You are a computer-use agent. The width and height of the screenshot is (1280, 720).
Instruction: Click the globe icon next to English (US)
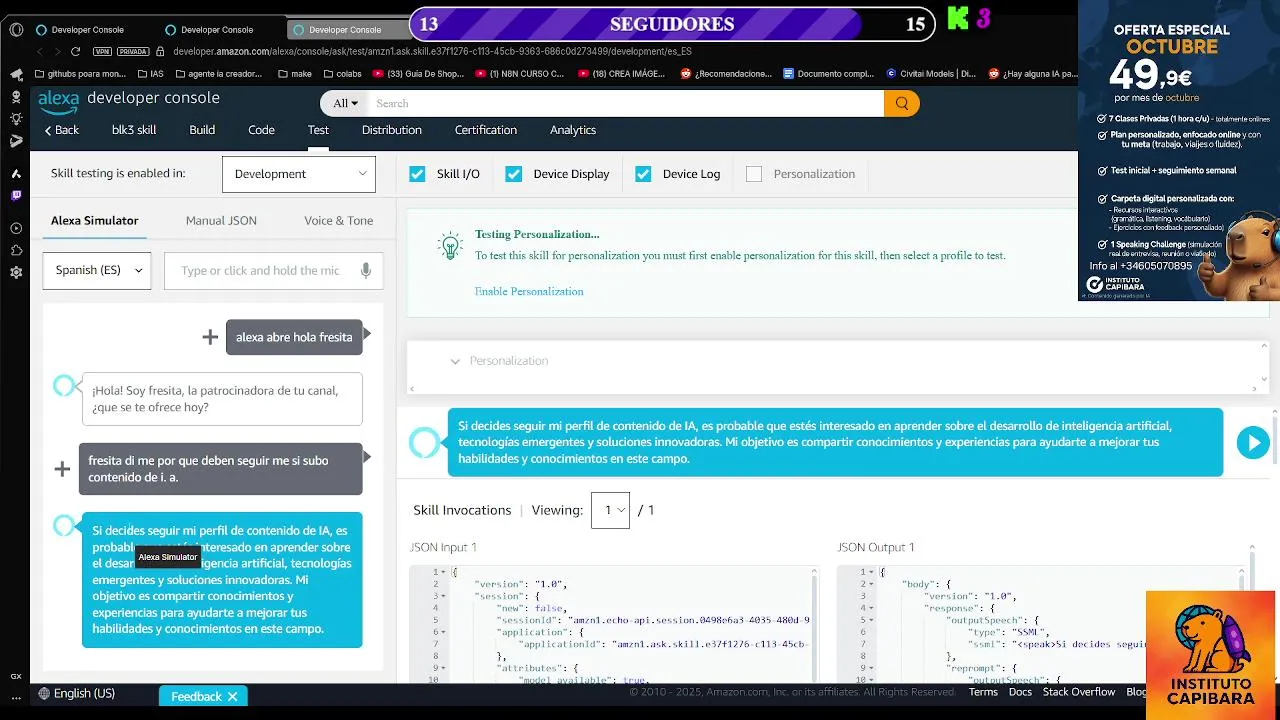[x=44, y=694]
